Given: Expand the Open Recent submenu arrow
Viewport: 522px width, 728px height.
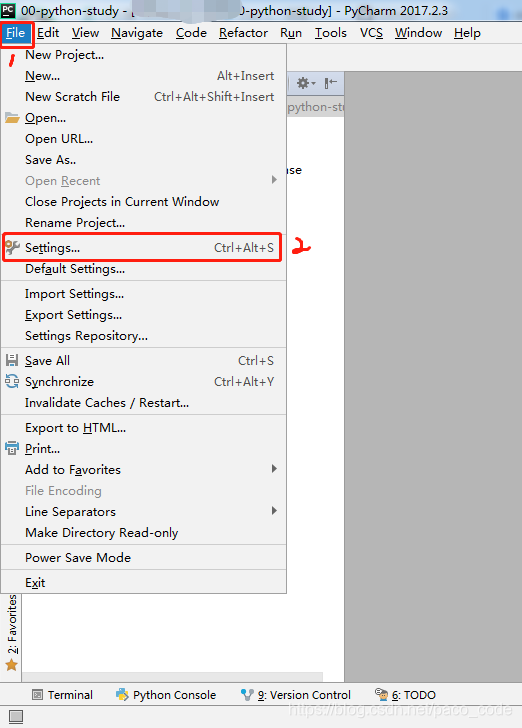Looking at the screenshot, I should [x=274, y=180].
